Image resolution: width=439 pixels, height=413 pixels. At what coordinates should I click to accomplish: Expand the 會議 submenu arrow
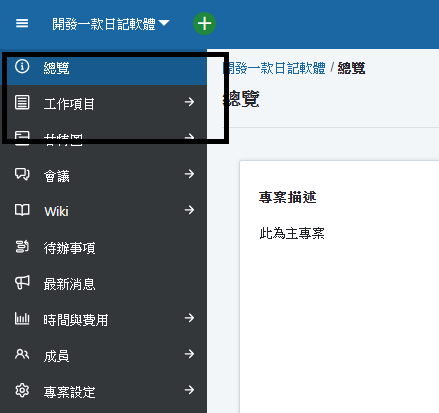tap(189, 174)
